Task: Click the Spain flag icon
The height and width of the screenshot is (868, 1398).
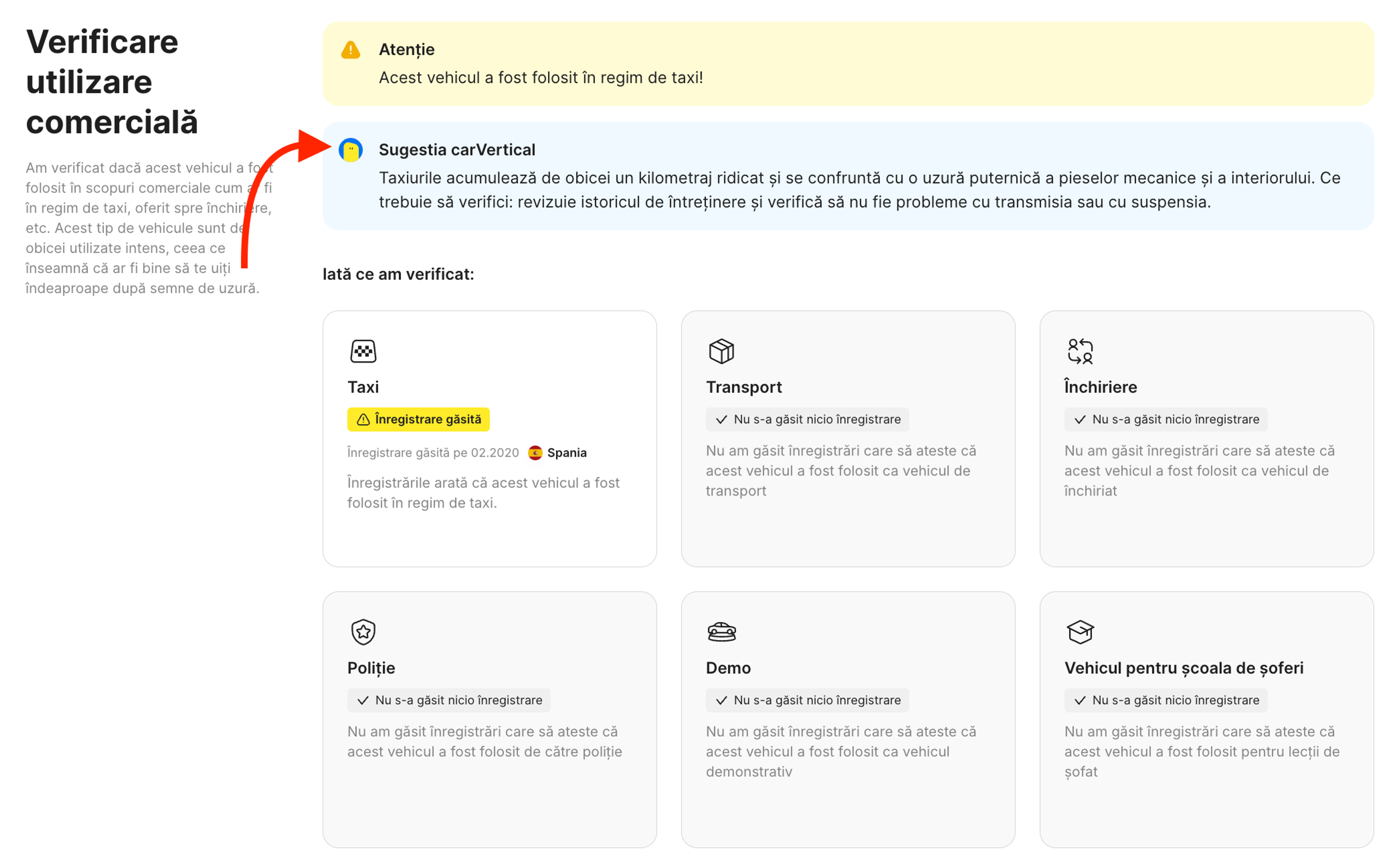Action: click(x=535, y=453)
